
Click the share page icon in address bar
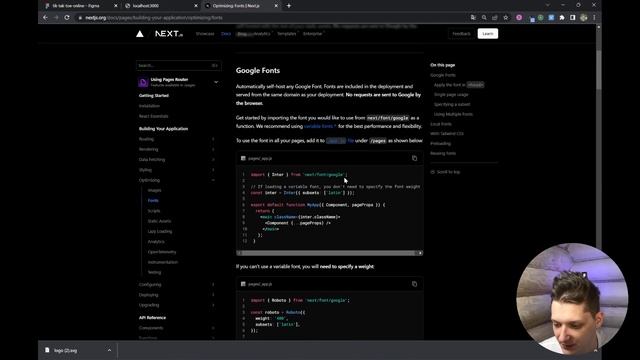pos(495,18)
